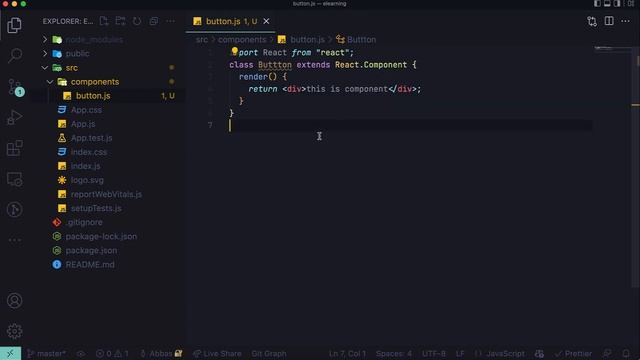Image resolution: width=640 pixels, height=360 pixels.
Task: Click the feedback icon in status bar
Action: pos(607,353)
